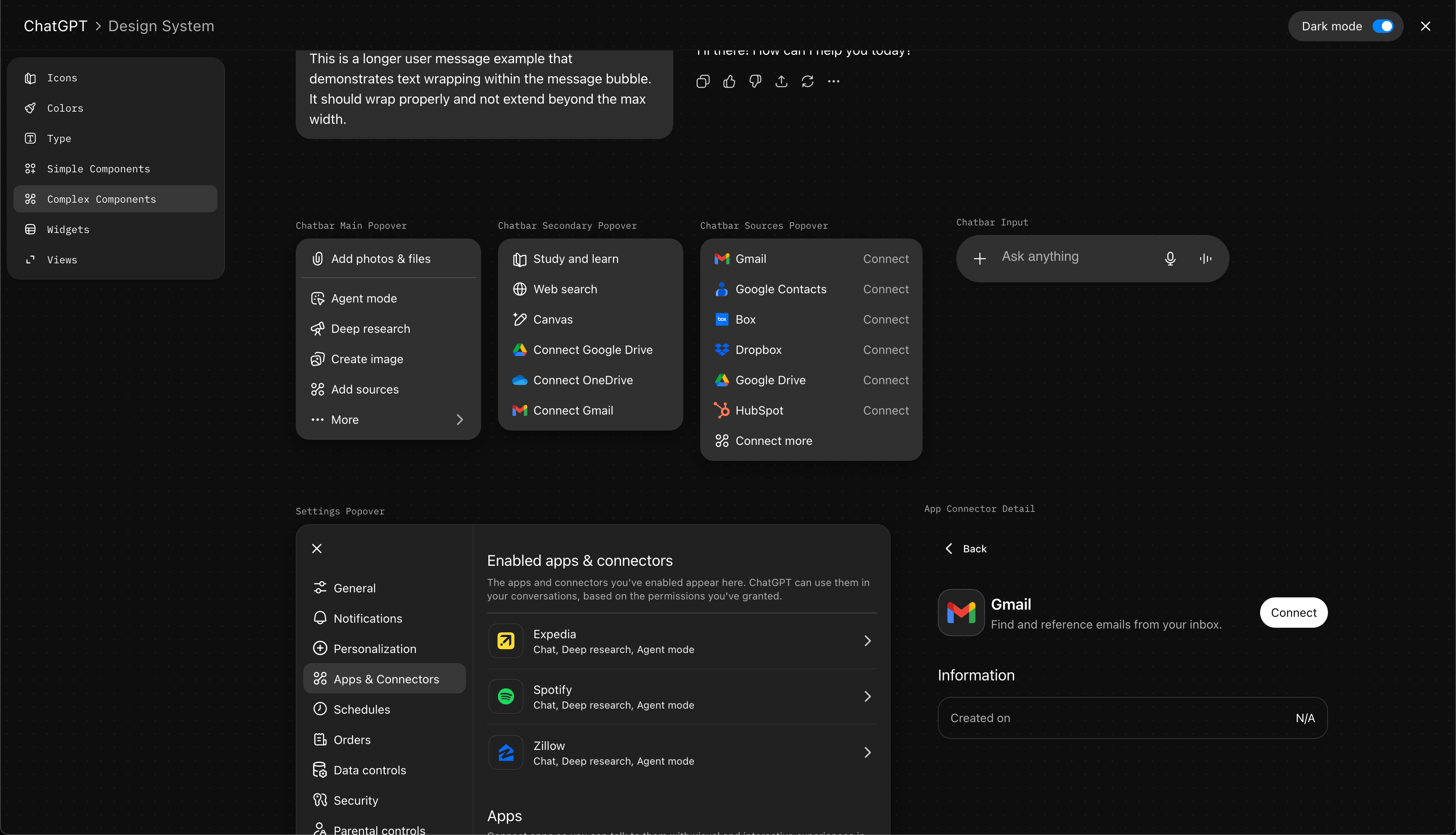Click the share upload icon
Viewport: 1456px width, 835px height.
coord(781,81)
